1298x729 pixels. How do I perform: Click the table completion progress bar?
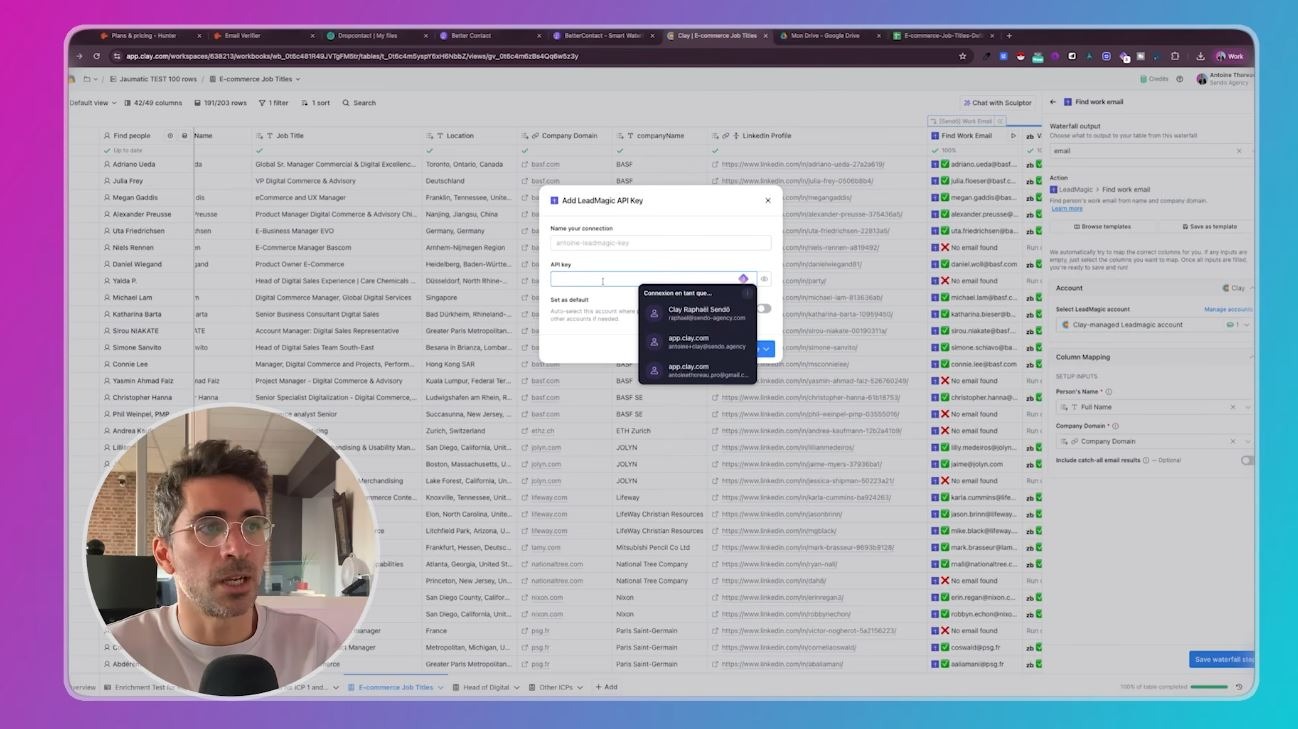(1209, 687)
